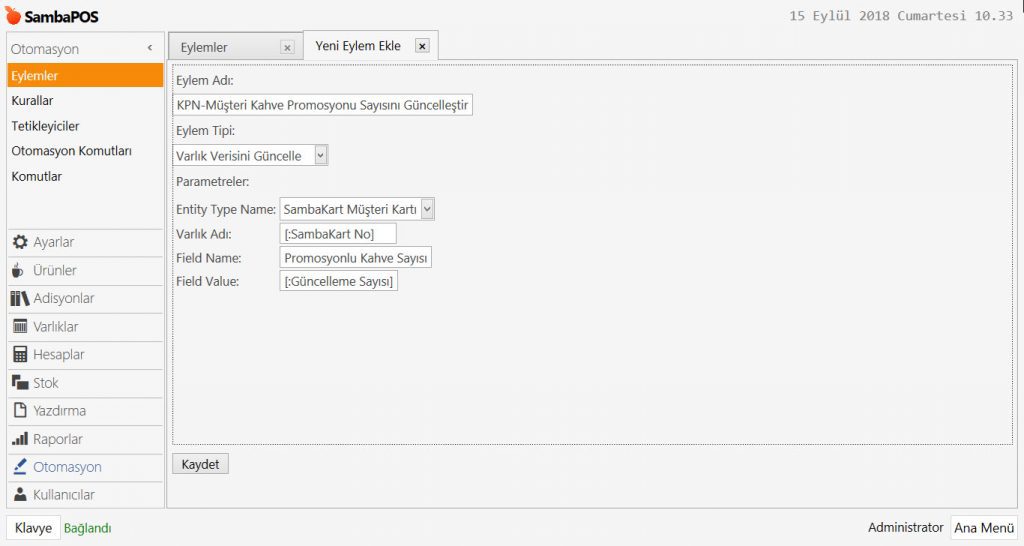Open Otomasyon Komutları in the sidebar
Viewport: 1024px width, 546px height.
click(71, 151)
